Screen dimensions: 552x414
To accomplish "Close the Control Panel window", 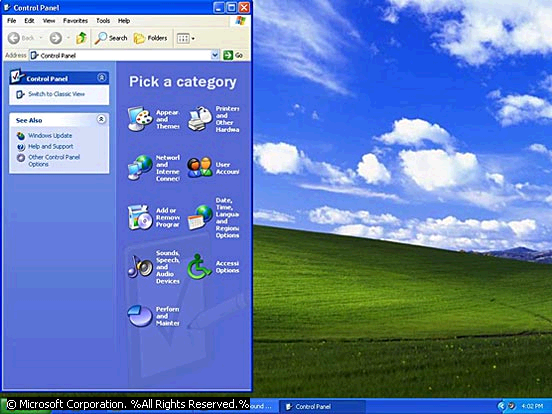I will [x=244, y=7].
